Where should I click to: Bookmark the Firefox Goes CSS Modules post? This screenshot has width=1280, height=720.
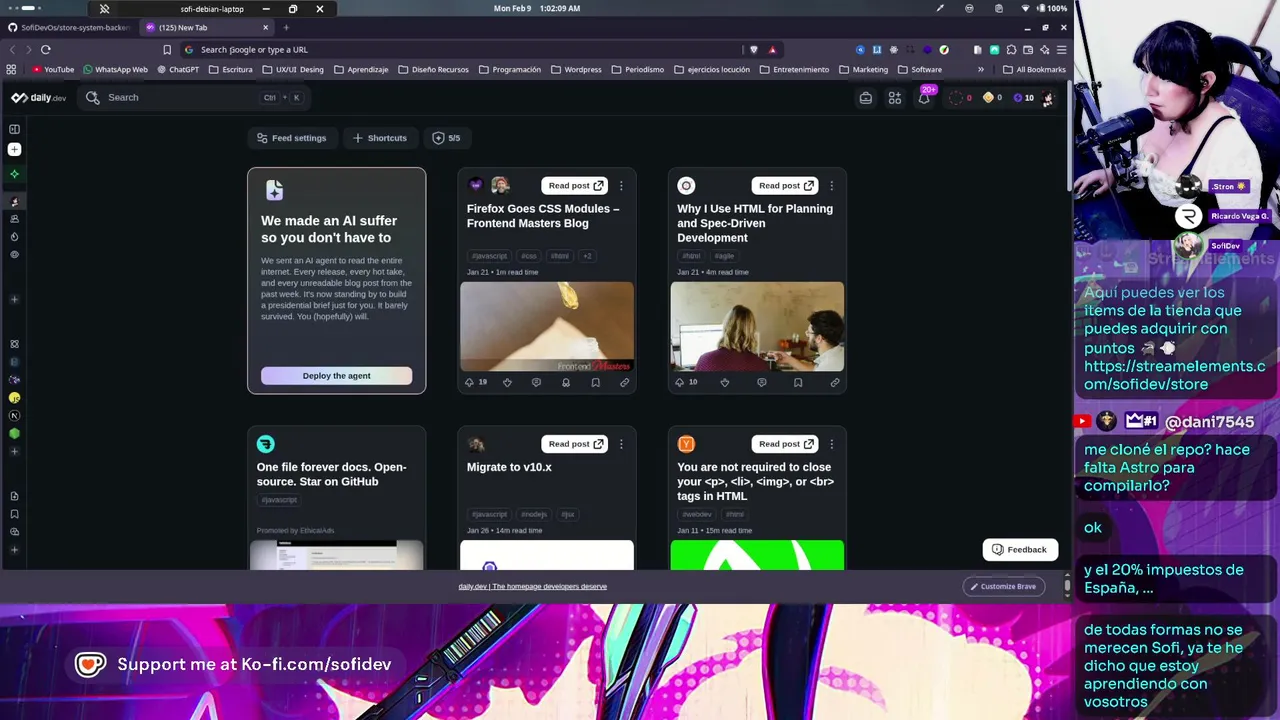point(595,382)
